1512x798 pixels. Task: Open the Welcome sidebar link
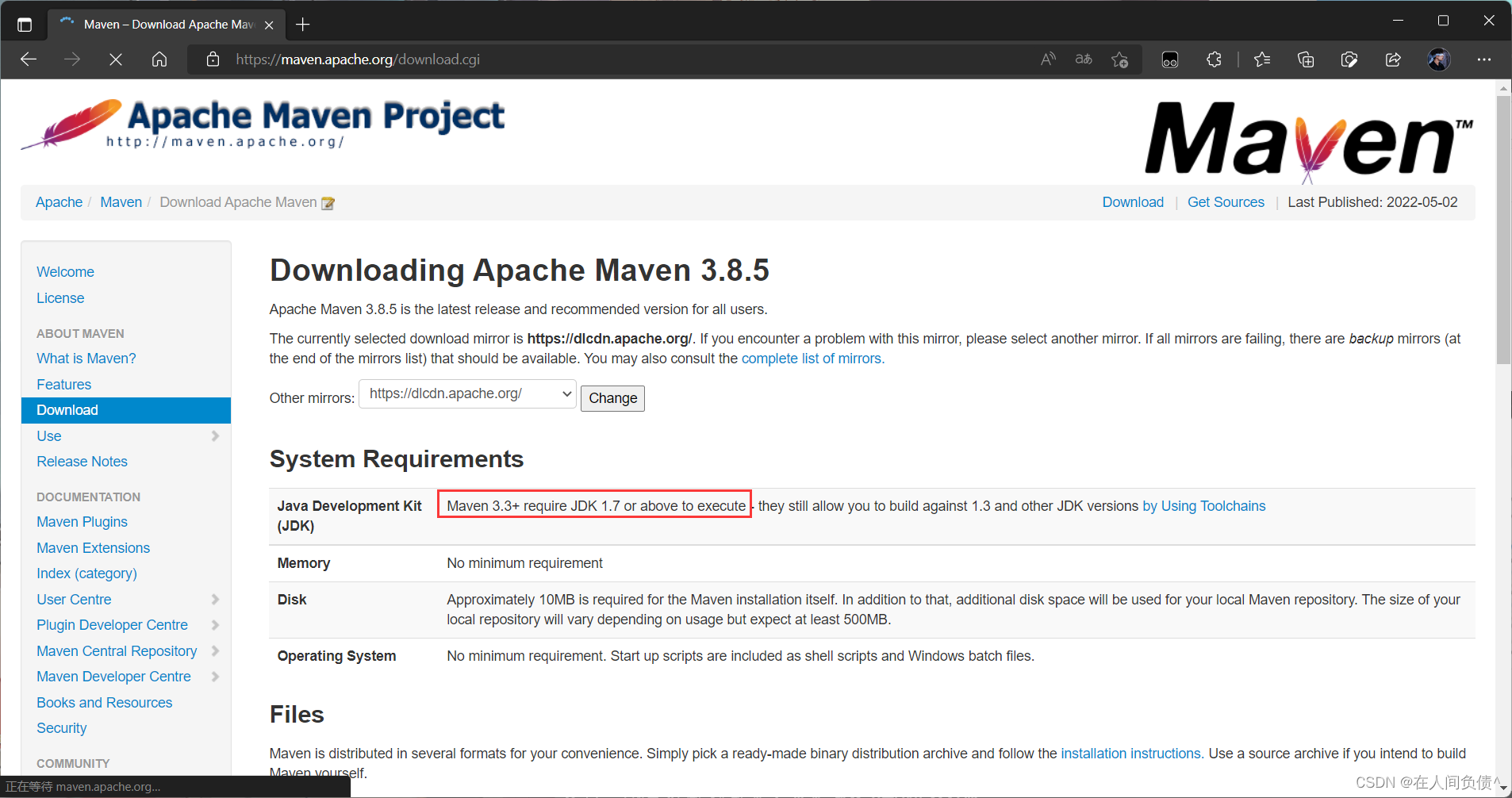point(65,272)
